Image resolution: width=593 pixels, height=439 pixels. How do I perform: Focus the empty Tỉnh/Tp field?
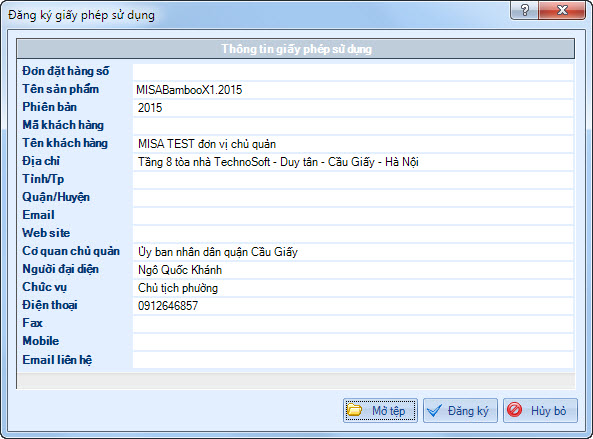(353, 180)
